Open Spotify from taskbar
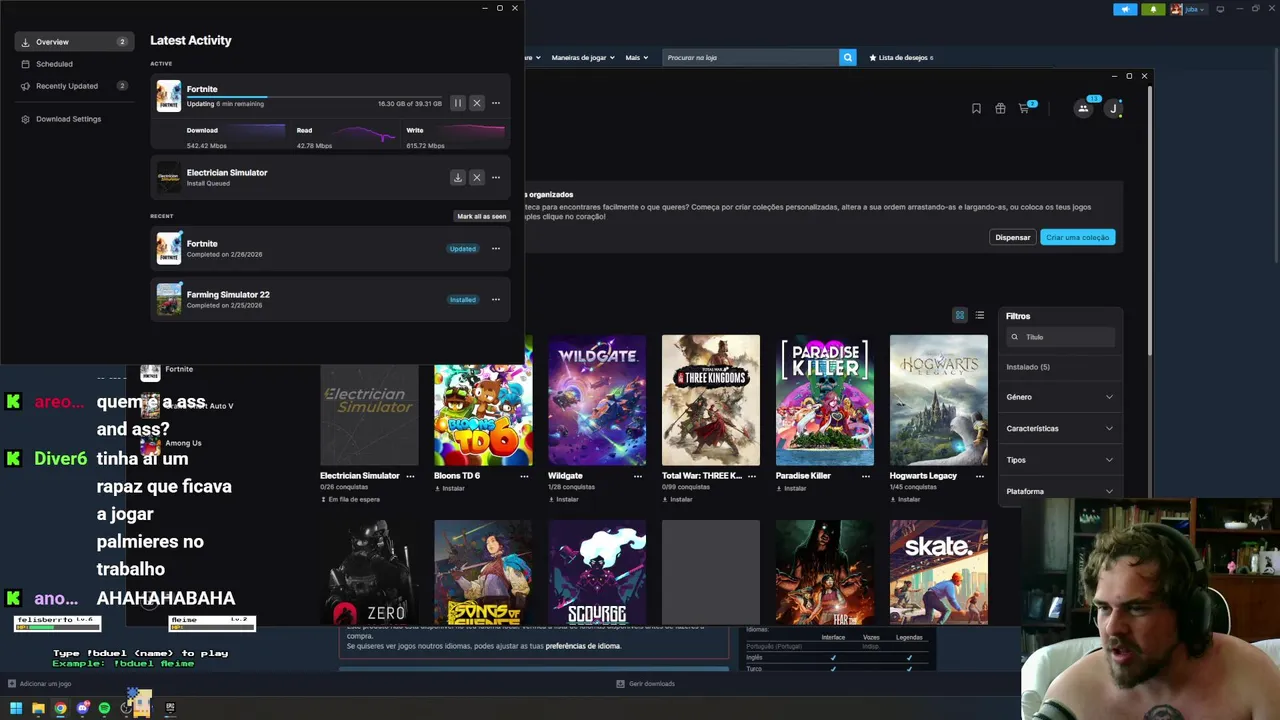This screenshot has height=720, width=1280. [x=104, y=708]
